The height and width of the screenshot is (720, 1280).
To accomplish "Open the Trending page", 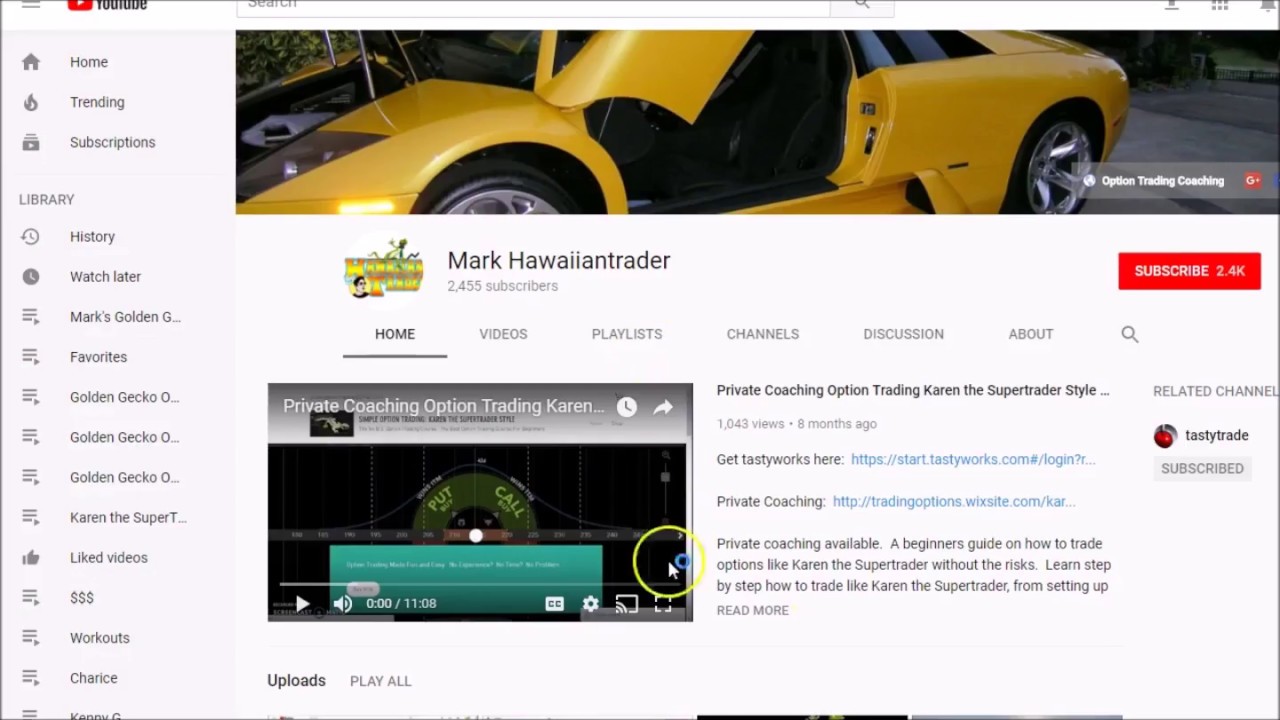I will (x=97, y=102).
